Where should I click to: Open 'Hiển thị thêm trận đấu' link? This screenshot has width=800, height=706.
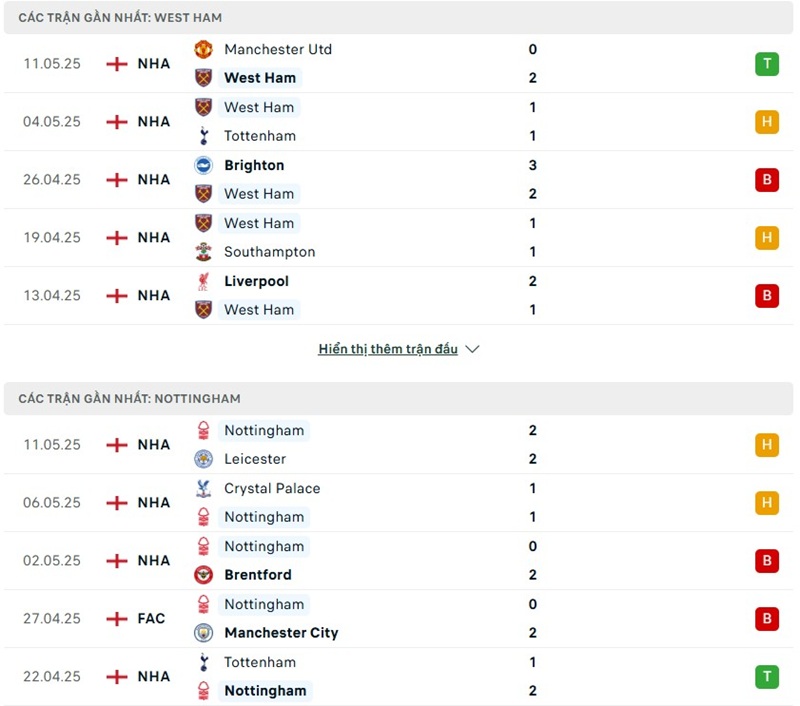(x=388, y=349)
